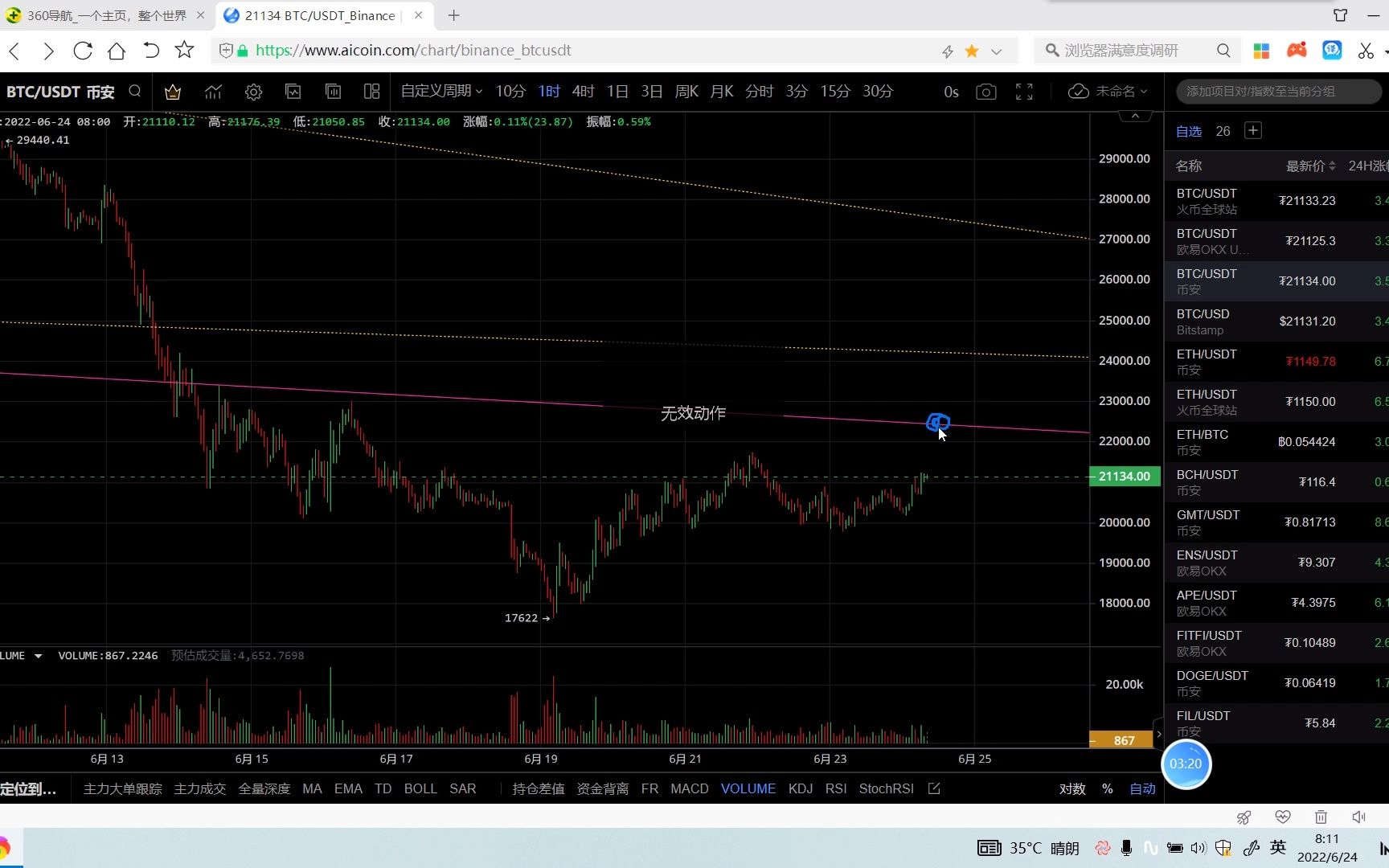This screenshot has height=868, width=1389.
Task: Toggle the MACD indicator
Action: tap(690, 788)
